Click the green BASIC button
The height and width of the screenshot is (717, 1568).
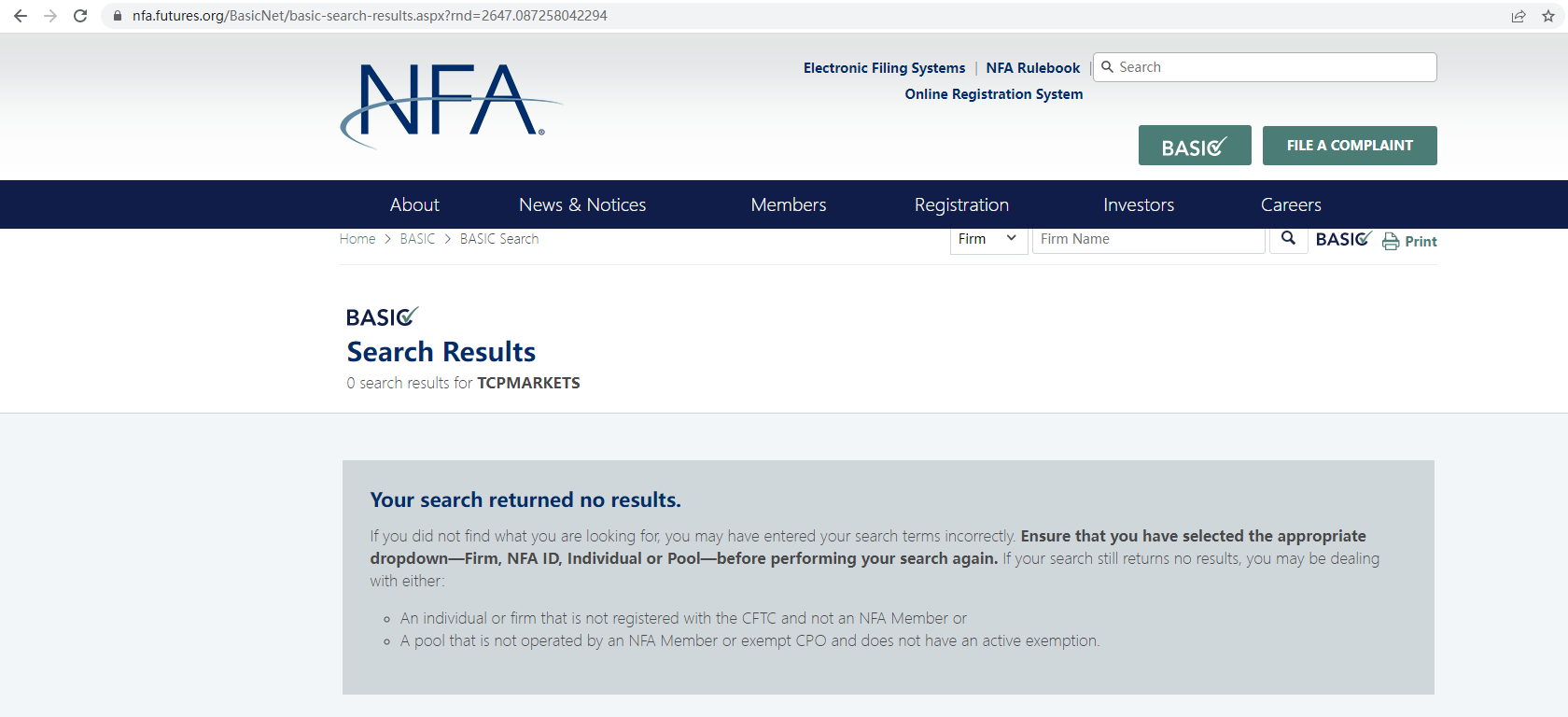[1195, 146]
